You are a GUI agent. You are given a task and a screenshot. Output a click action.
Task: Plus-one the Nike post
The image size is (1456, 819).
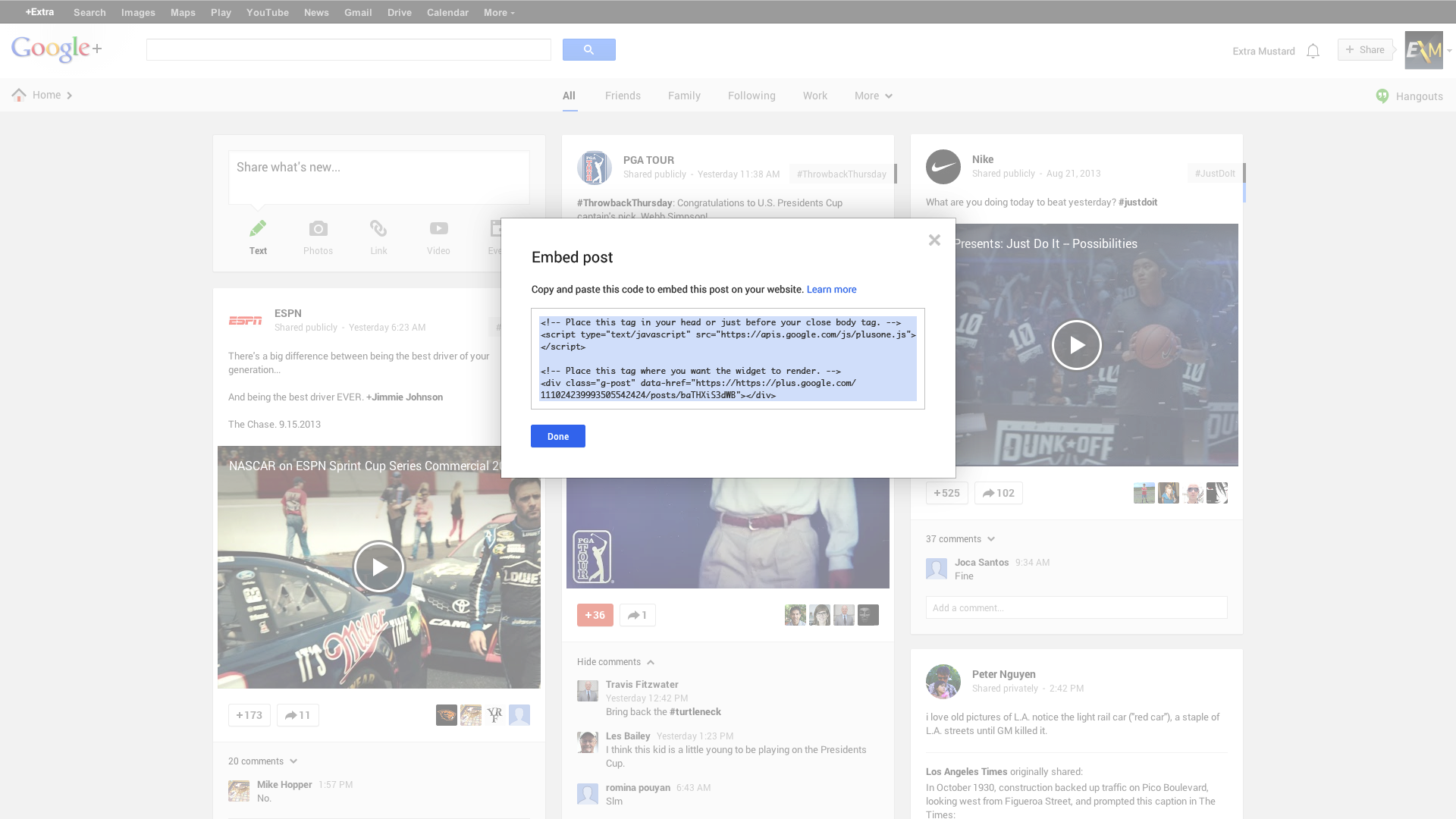tap(946, 493)
